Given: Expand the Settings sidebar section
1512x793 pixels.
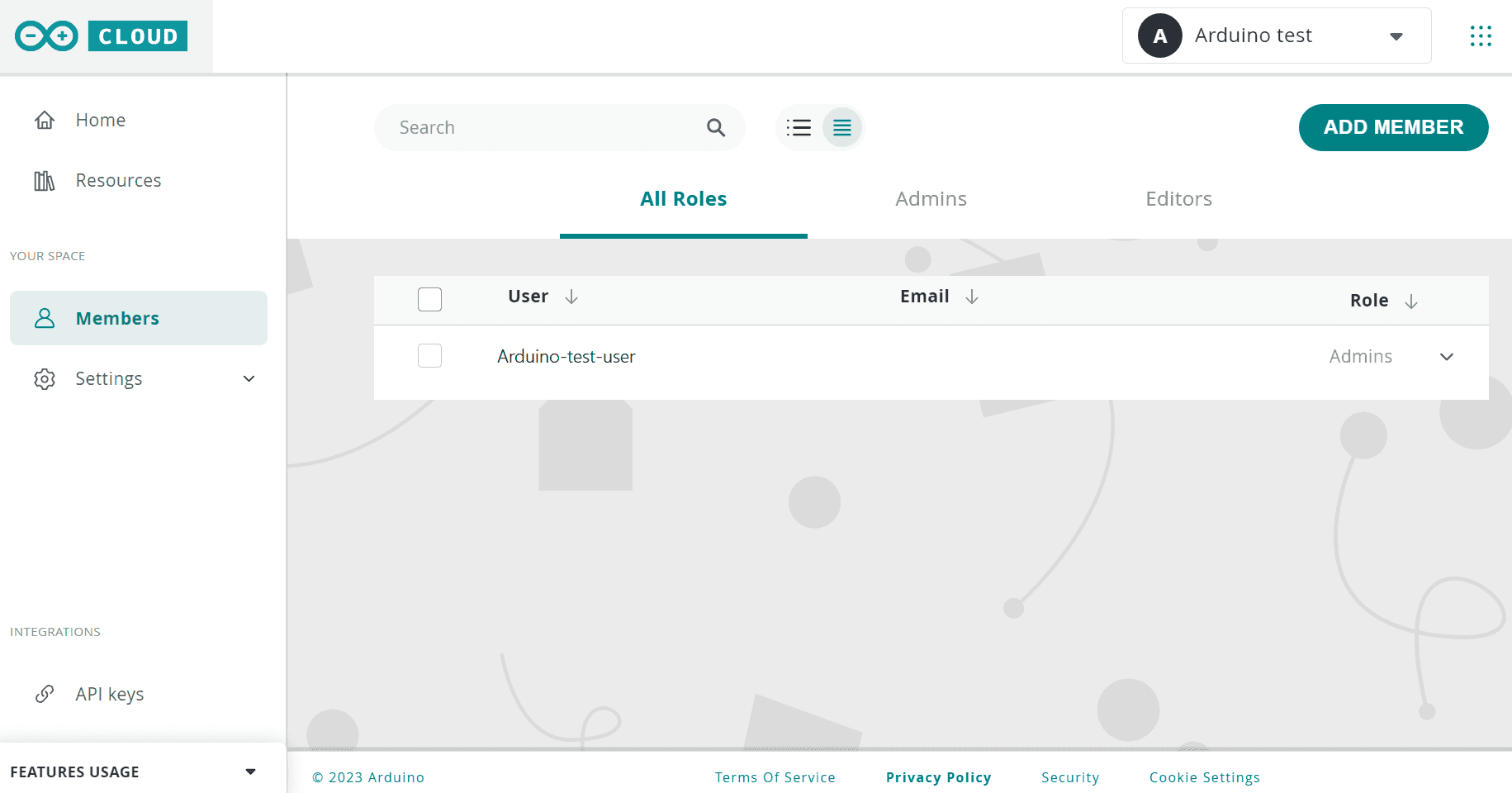Looking at the screenshot, I should click(249, 379).
